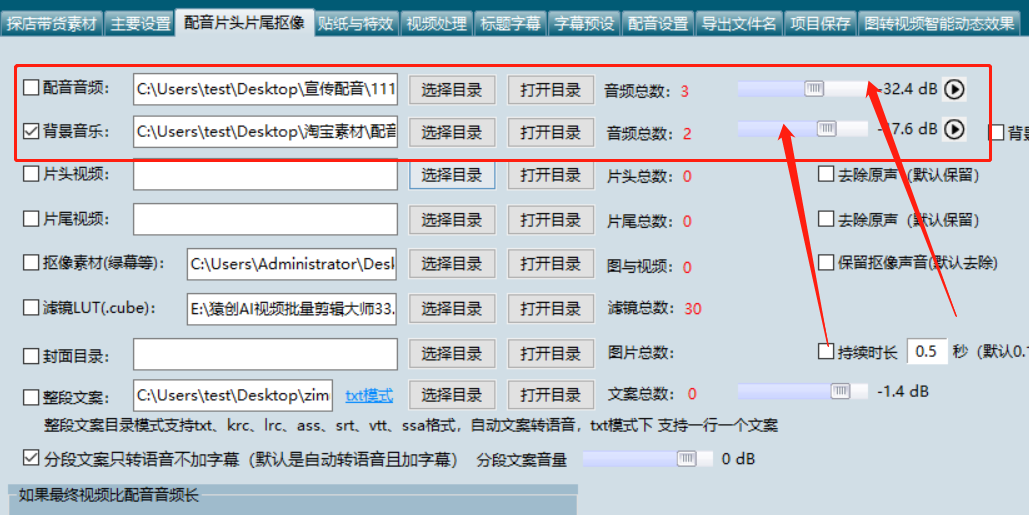Click the 配音音频 volume slider handle
Viewport: 1029px width, 515px height.
(814, 89)
